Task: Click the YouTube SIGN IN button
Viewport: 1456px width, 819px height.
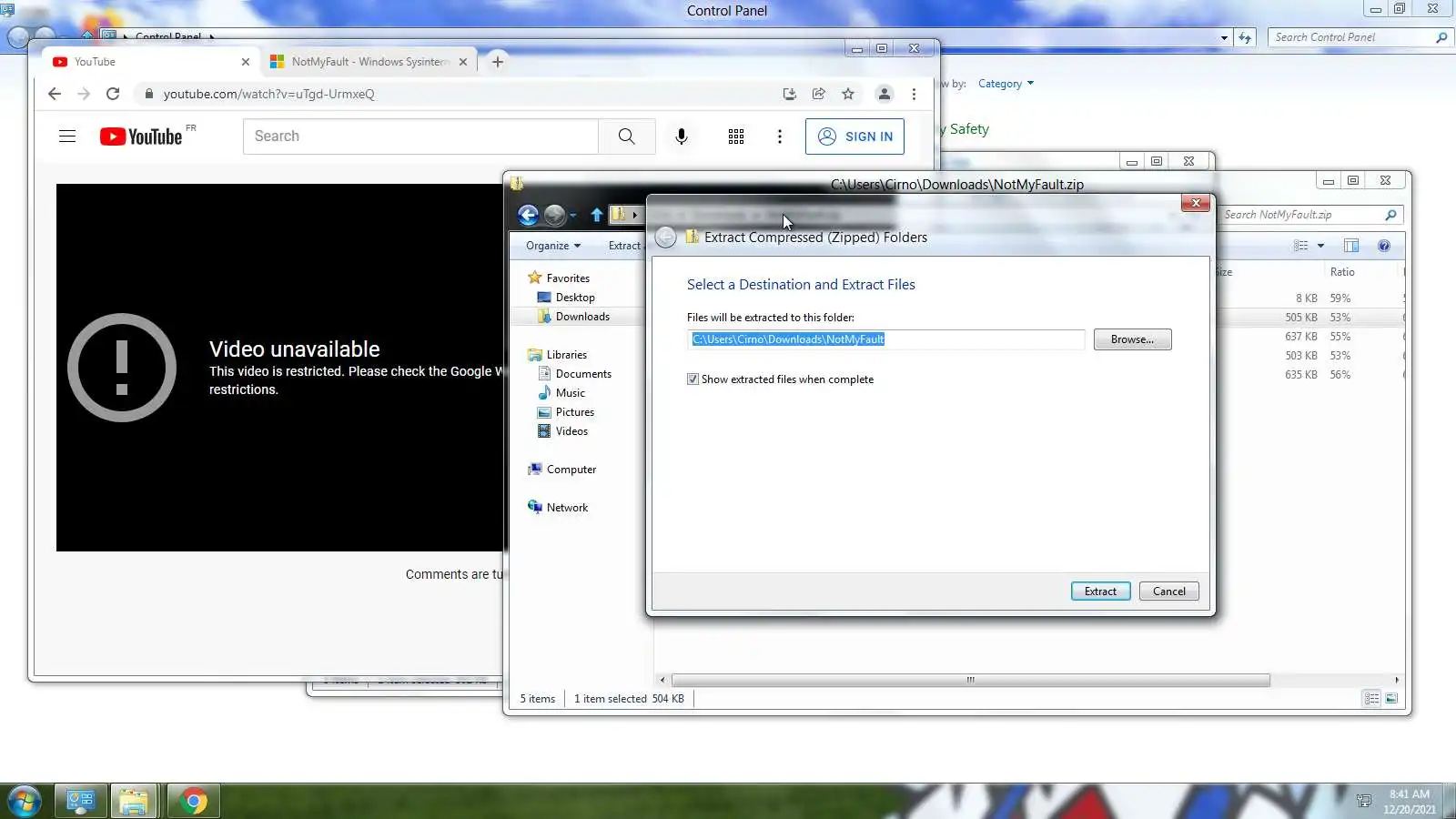Action: point(854,136)
